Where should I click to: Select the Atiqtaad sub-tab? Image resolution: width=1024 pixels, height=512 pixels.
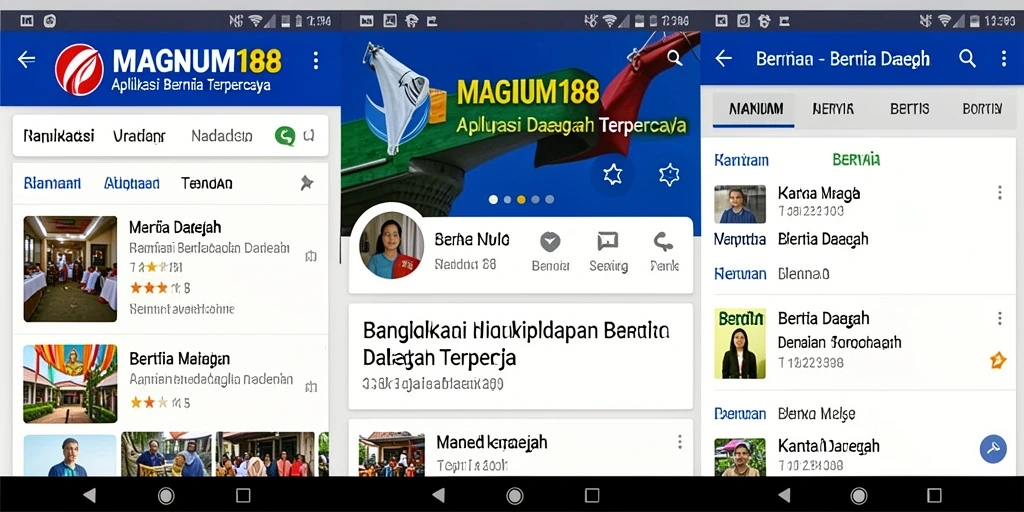click(131, 184)
